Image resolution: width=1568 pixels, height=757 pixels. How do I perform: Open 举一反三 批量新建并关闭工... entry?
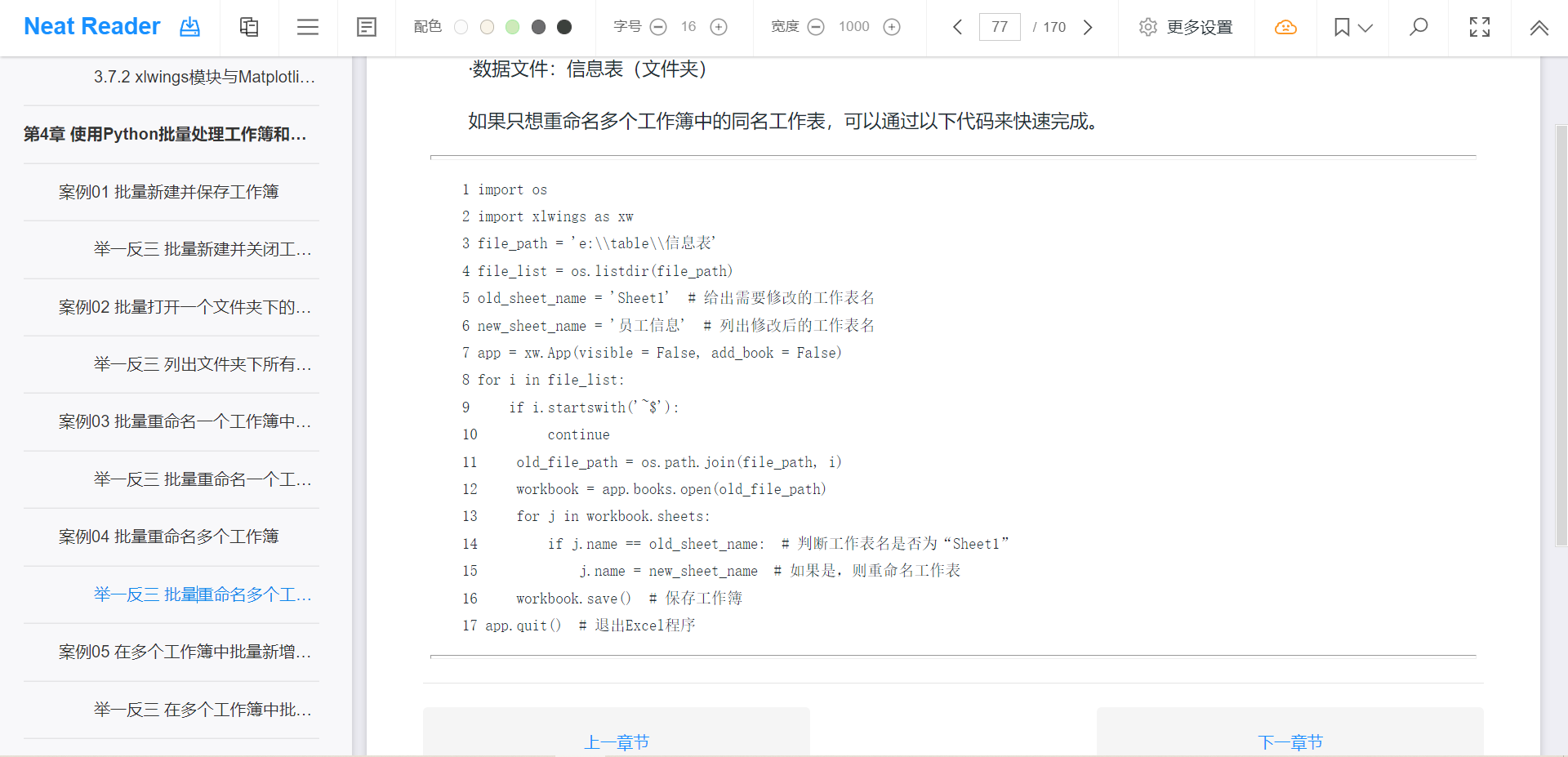click(203, 249)
